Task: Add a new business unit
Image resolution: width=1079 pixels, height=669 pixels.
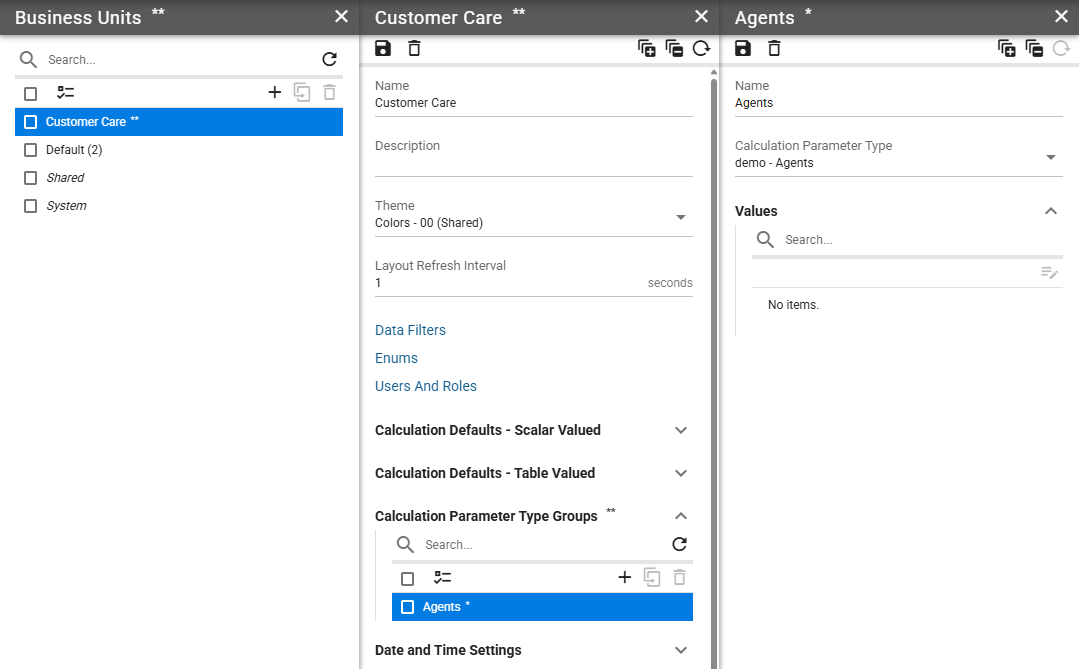Action: point(275,92)
